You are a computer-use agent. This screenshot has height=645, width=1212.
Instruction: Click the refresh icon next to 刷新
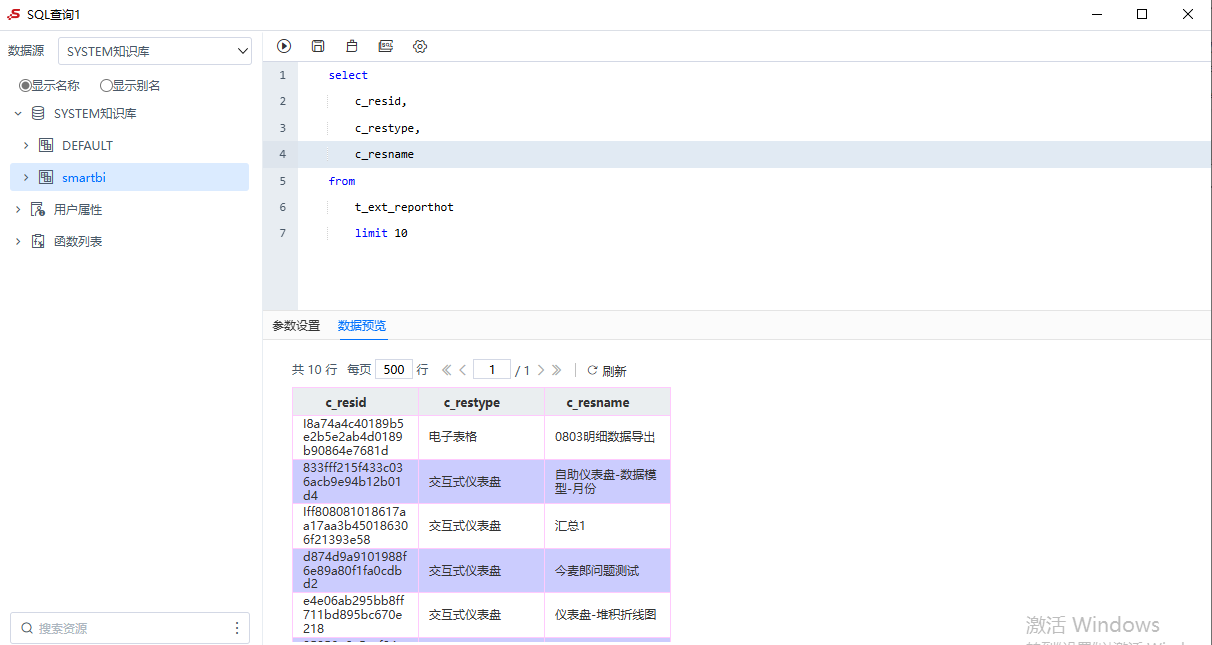[592, 370]
